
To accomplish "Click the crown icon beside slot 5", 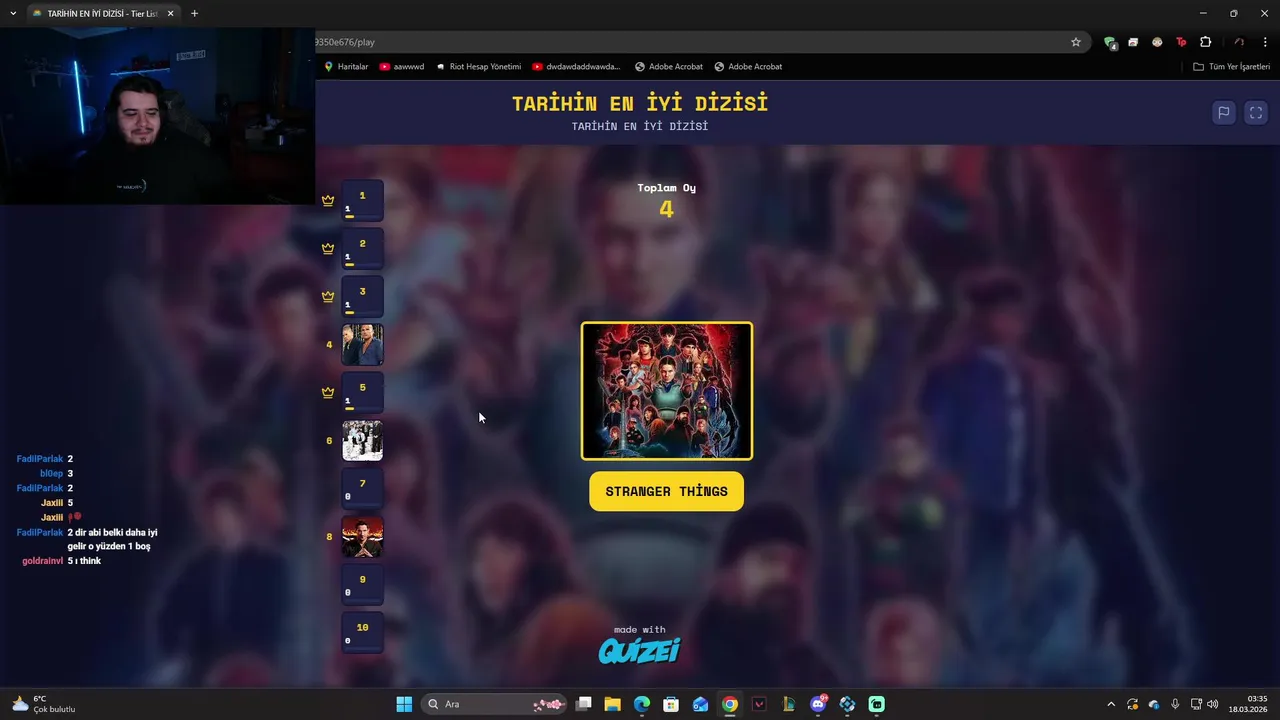I will point(328,392).
